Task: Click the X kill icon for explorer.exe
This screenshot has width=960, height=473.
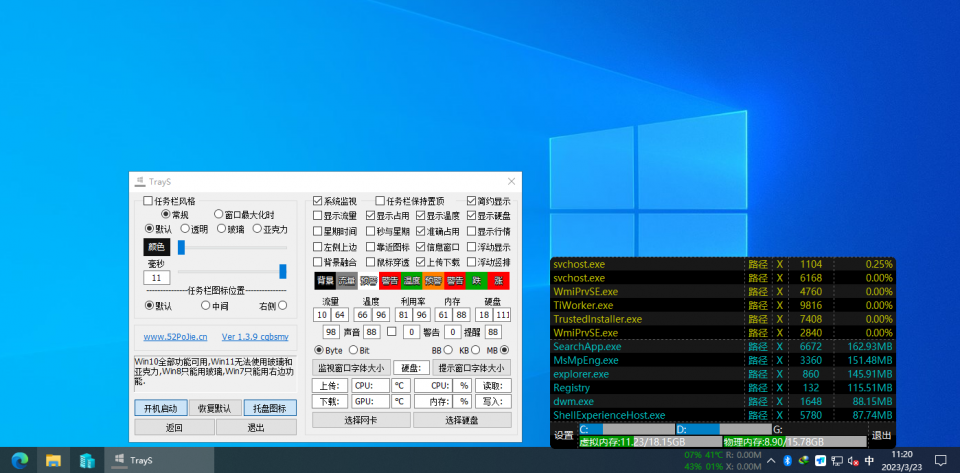Action: point(779,373)
